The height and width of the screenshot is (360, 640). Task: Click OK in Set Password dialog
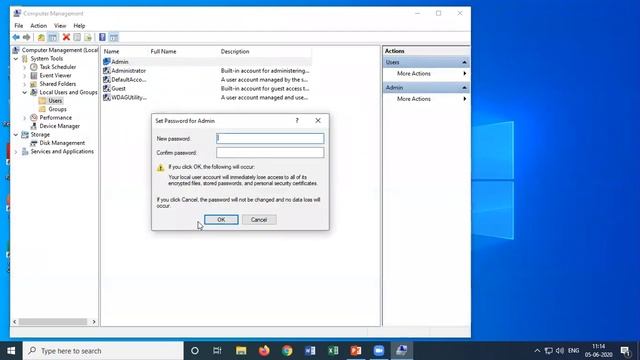pos(221,220)
